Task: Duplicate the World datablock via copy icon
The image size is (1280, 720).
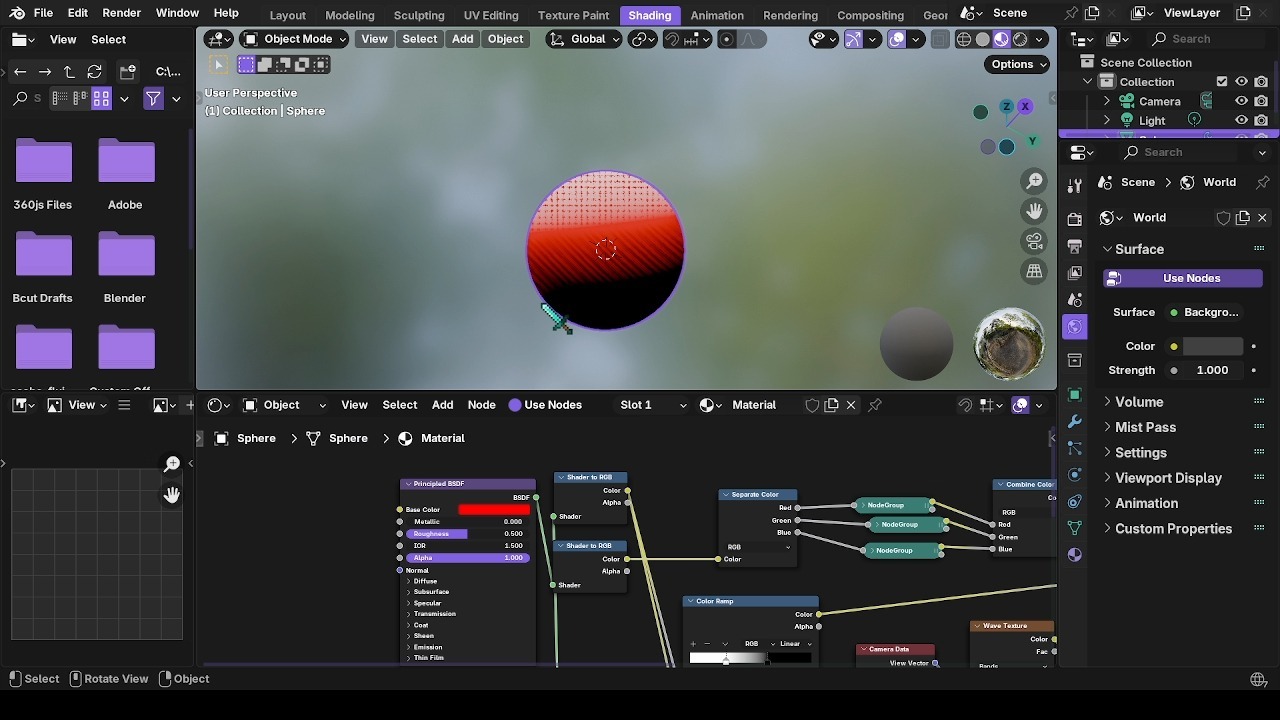Action: 1243,217
